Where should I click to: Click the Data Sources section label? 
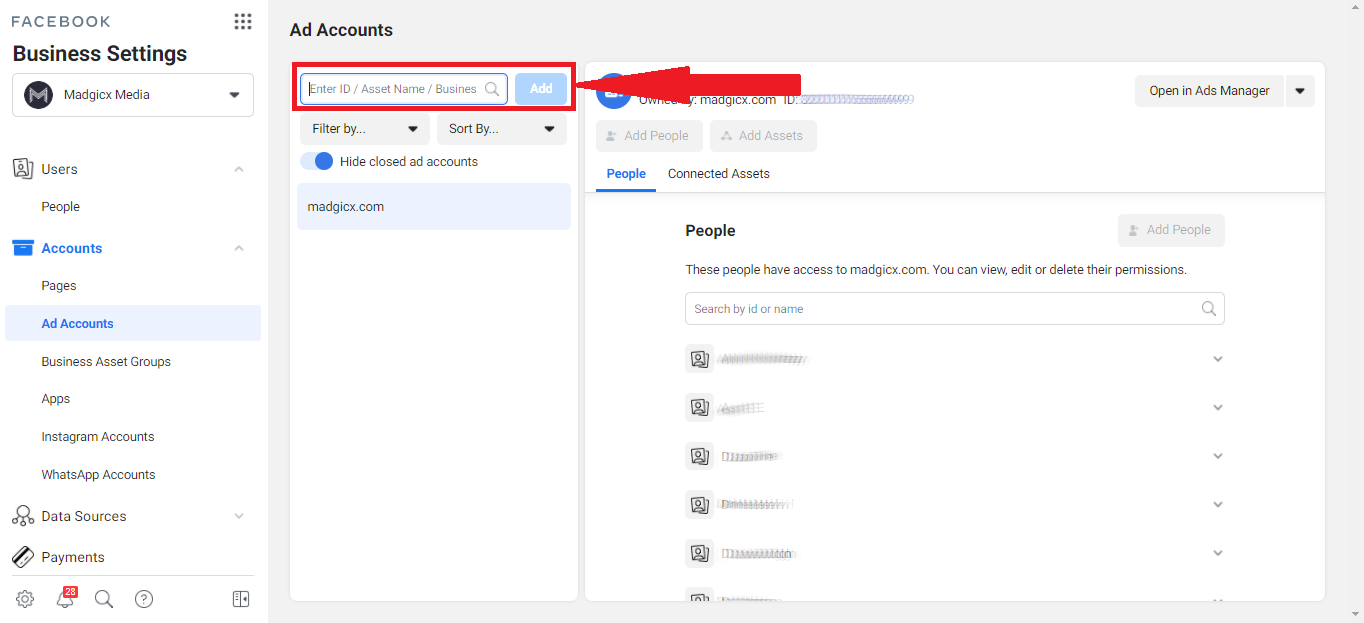pos(84,516)
